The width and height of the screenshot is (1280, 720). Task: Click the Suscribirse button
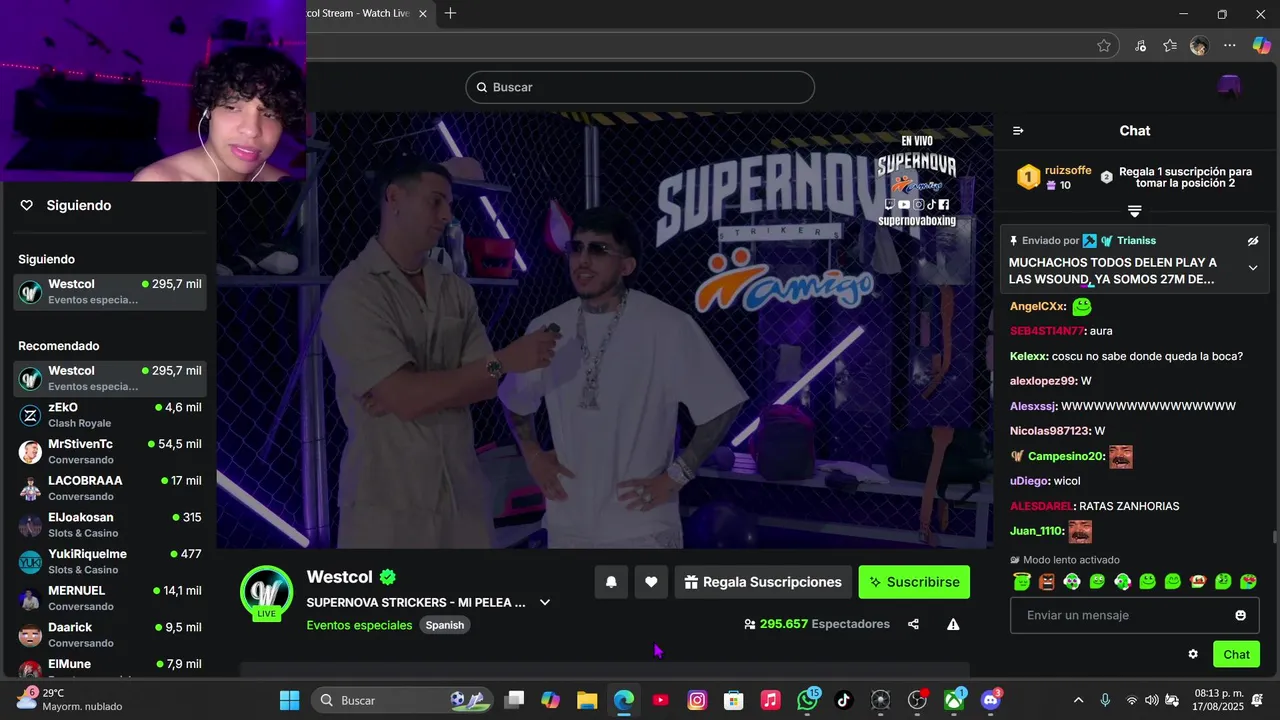[914, 582]
